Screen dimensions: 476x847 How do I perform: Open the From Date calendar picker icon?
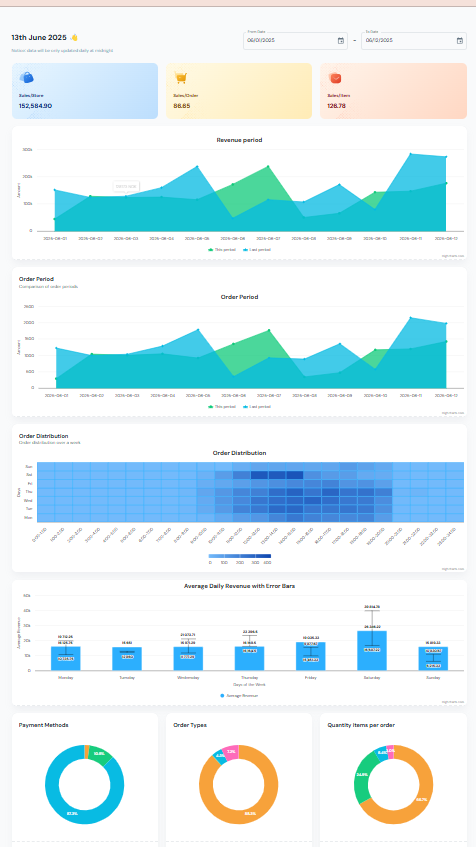pyautogui.click(x=341, y=41)
